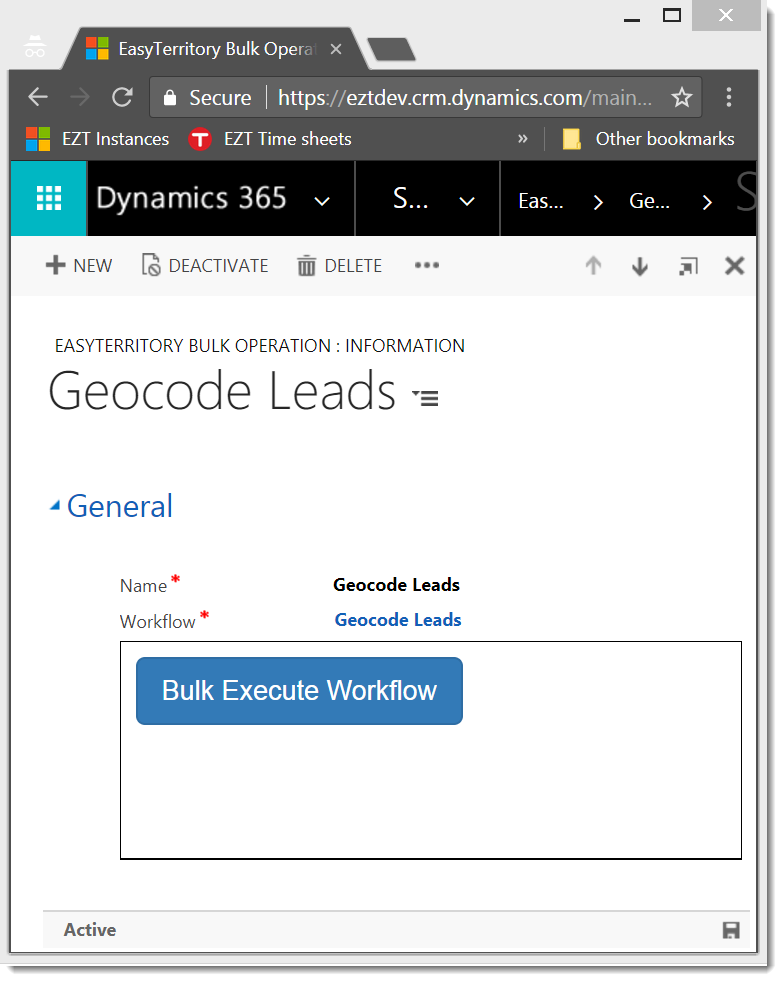The height and width of the screenshot is (981, 782).
Task: Open the Geocode Leads workflow link
Action: coord(397,620)
